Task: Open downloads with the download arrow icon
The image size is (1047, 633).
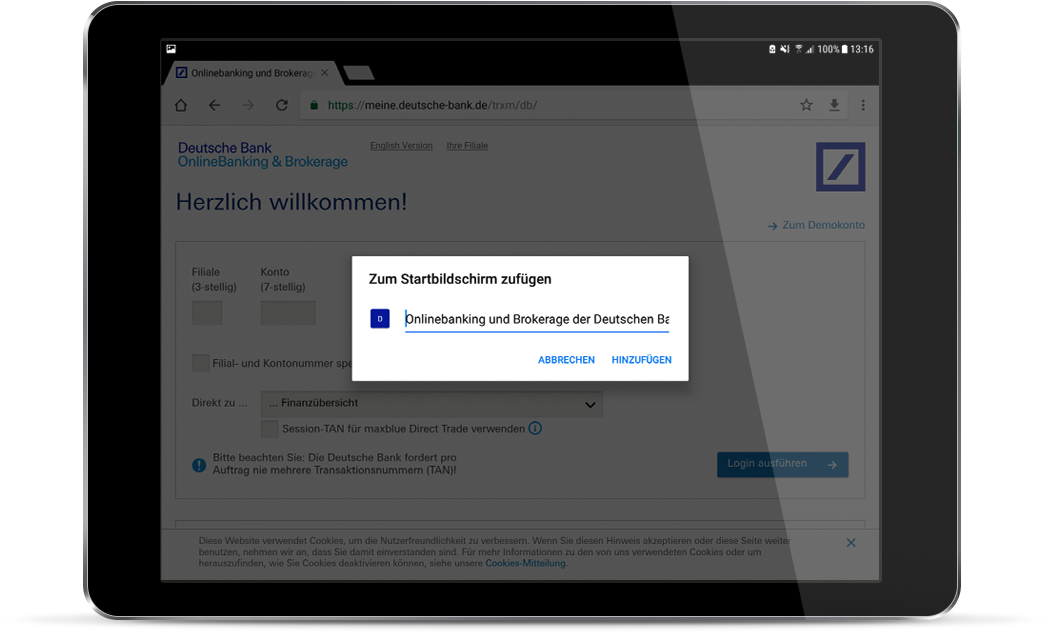Action: pos(834,104)
